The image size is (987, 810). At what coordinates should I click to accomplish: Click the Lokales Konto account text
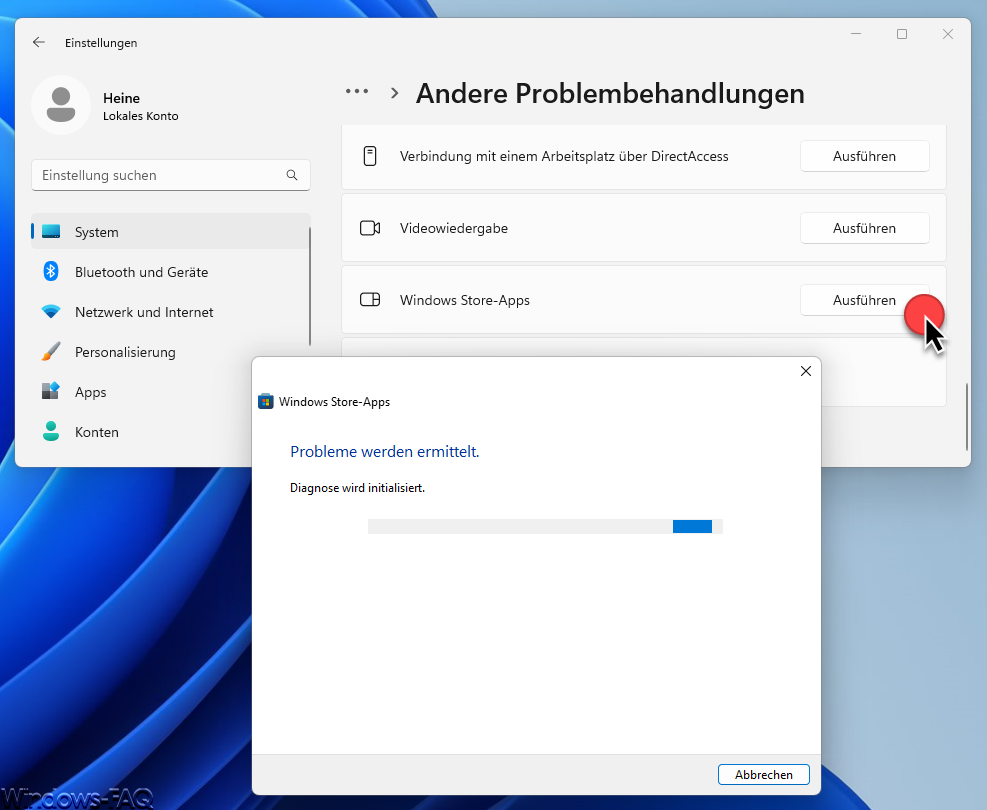click(x=140, y=116)
